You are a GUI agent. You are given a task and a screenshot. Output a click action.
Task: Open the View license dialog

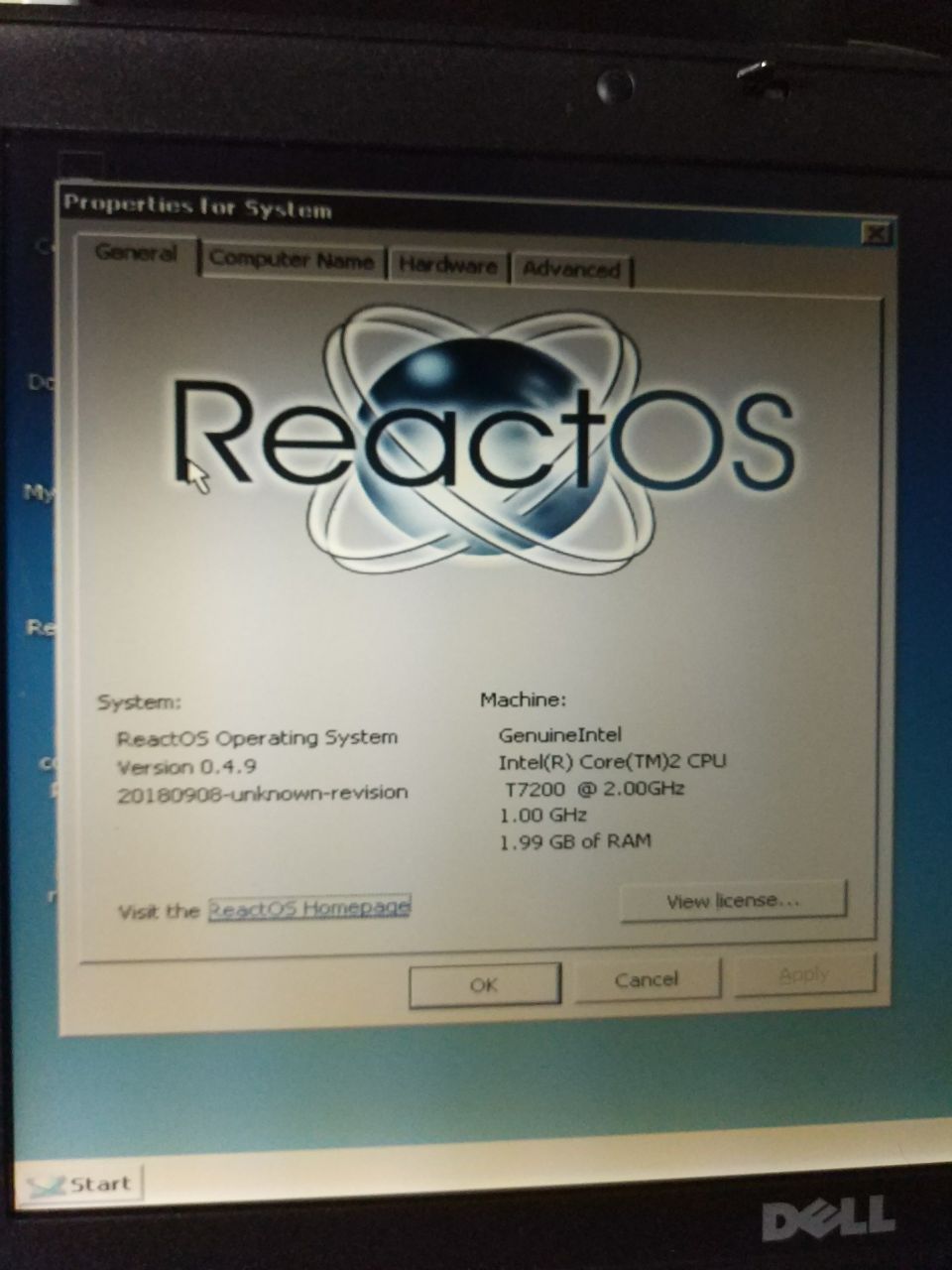pos(733,901)
